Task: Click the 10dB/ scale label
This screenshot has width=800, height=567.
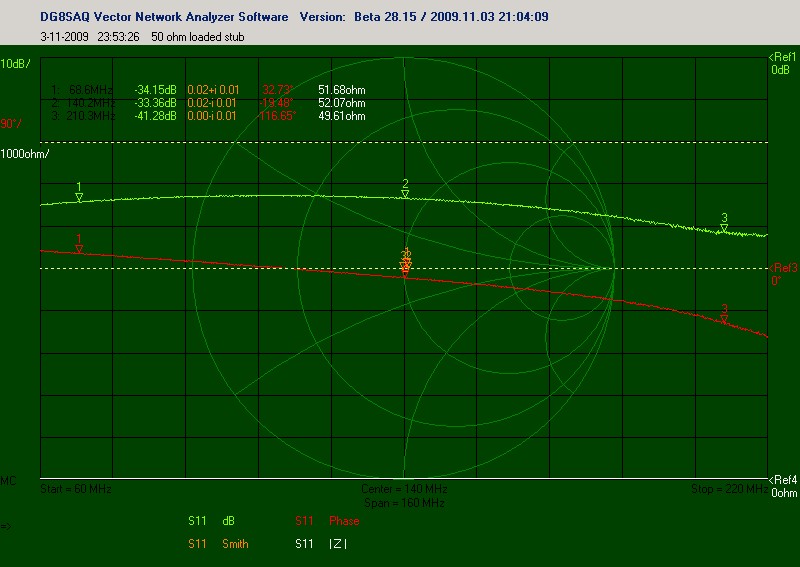Action: (15, 64)
